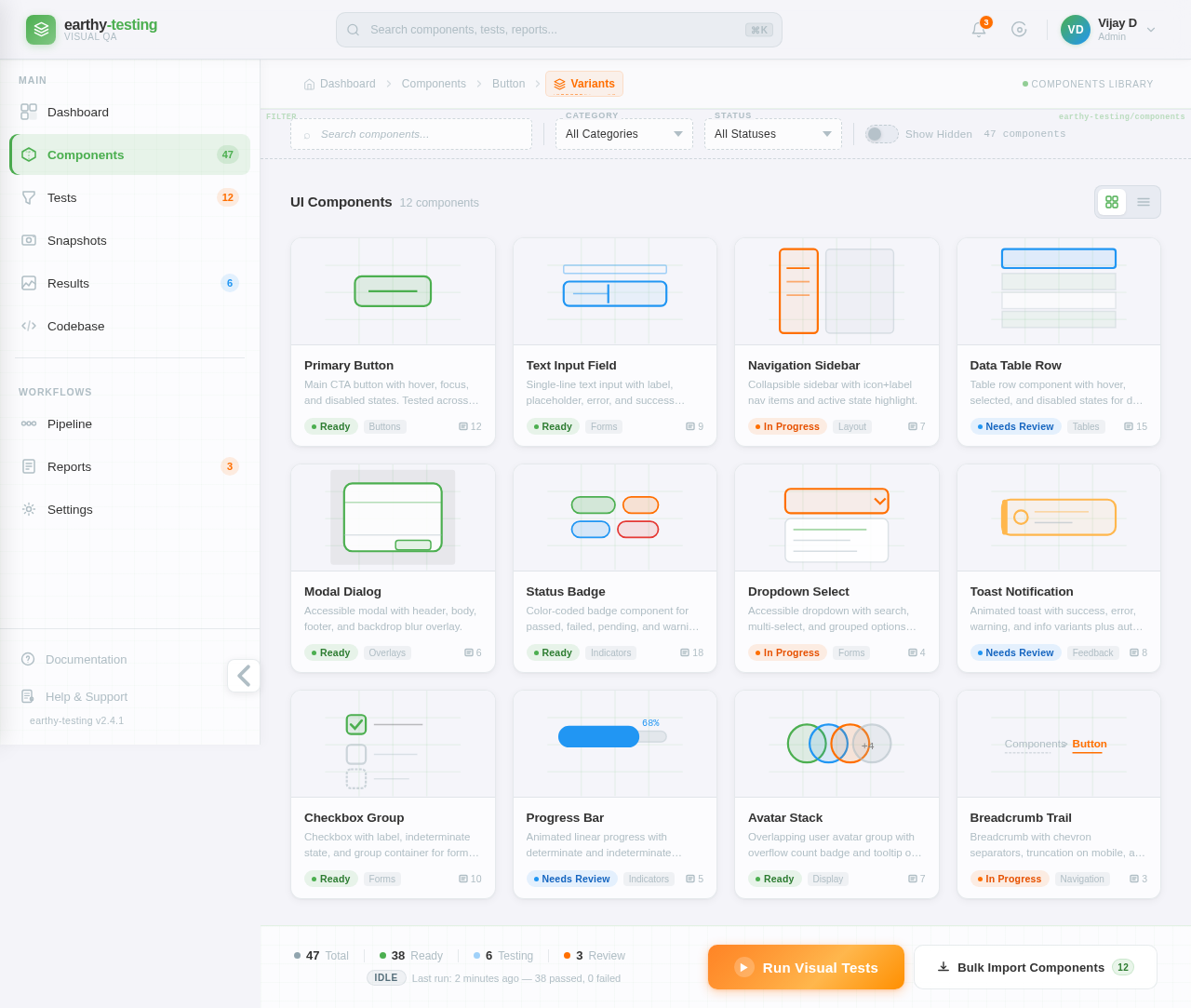
Task: Click the Breadcrumb Trail card title
Action: tap(1021, 817)
